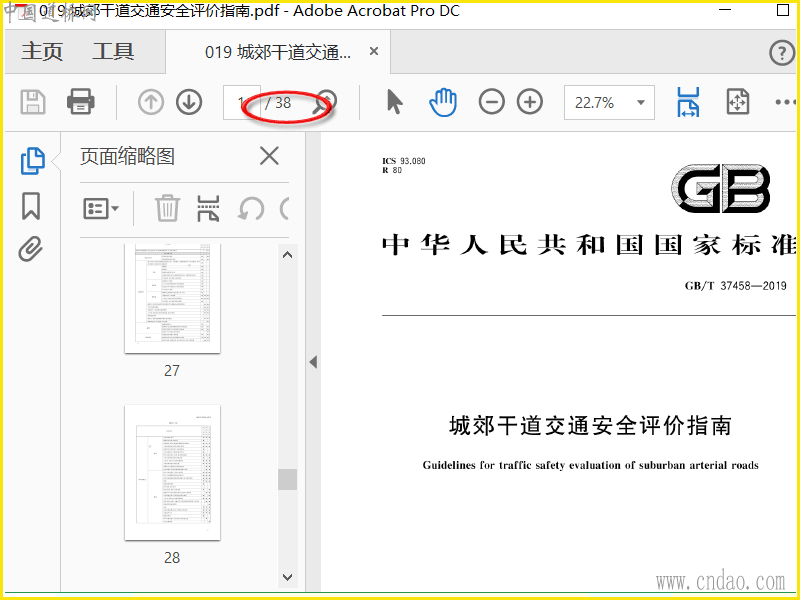Screen dimensions: 800x600
Task: Click the page number input field
Action: pos(242,103)
